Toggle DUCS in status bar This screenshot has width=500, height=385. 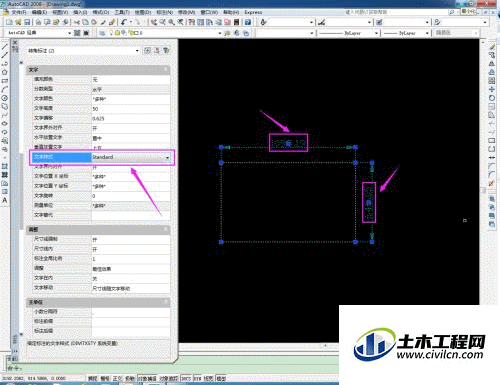click(x=186, y=379)
